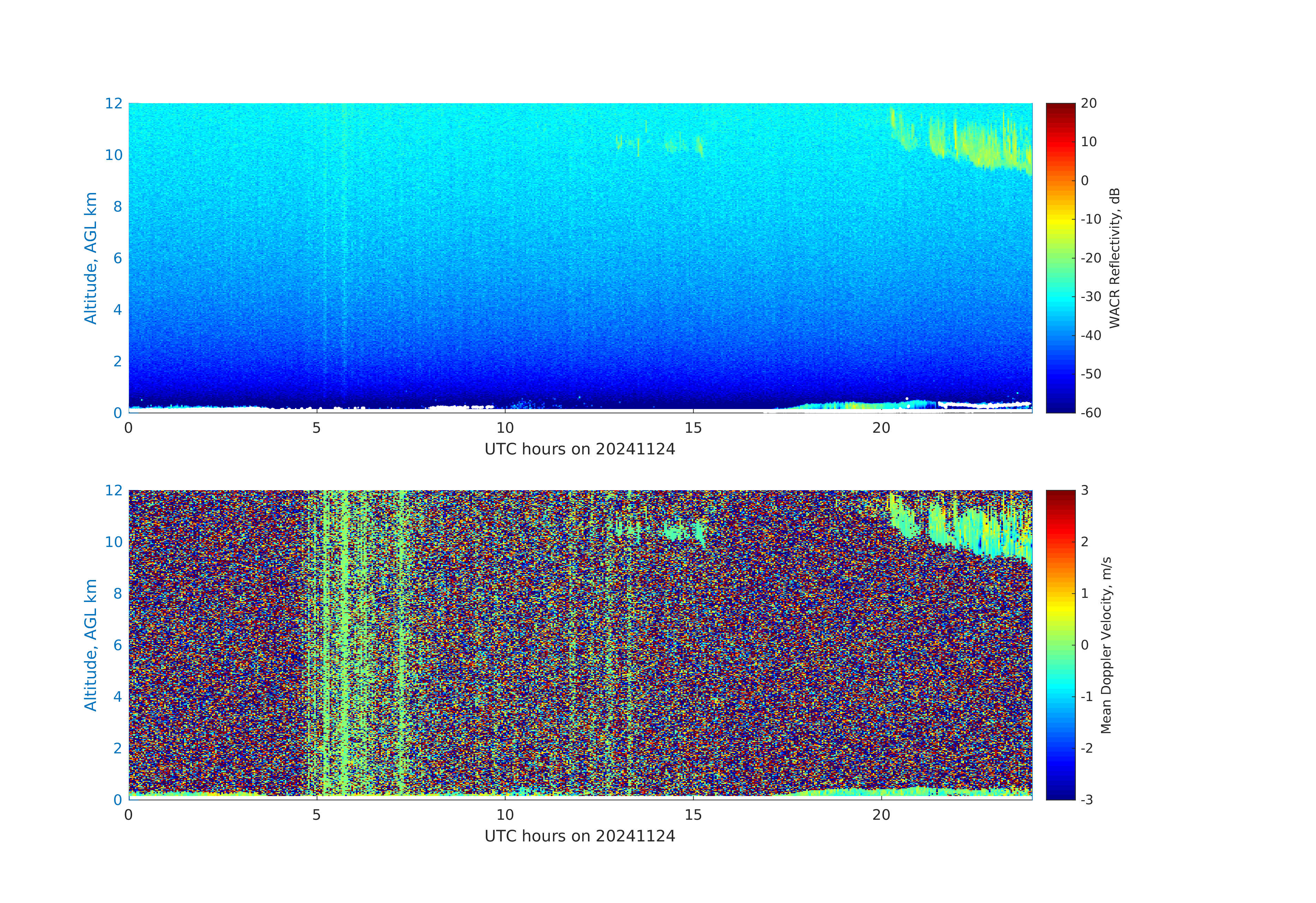This screenshot has width=1316, height=903.
Task: Click the top plot's x-axis label
Action: click(579, 450)
